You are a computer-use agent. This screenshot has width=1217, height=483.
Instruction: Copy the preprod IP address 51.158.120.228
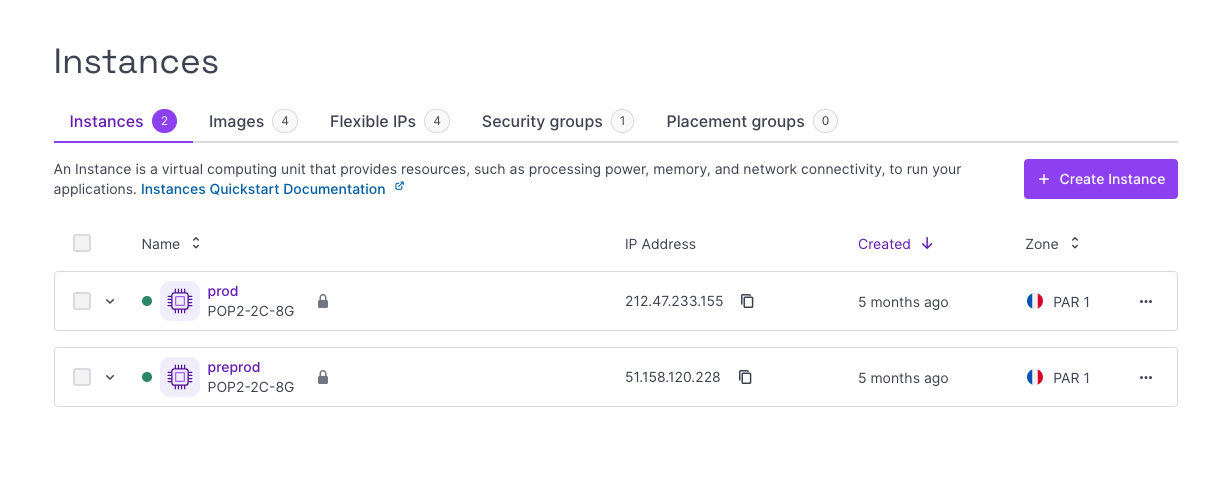(x=745, y=377)
